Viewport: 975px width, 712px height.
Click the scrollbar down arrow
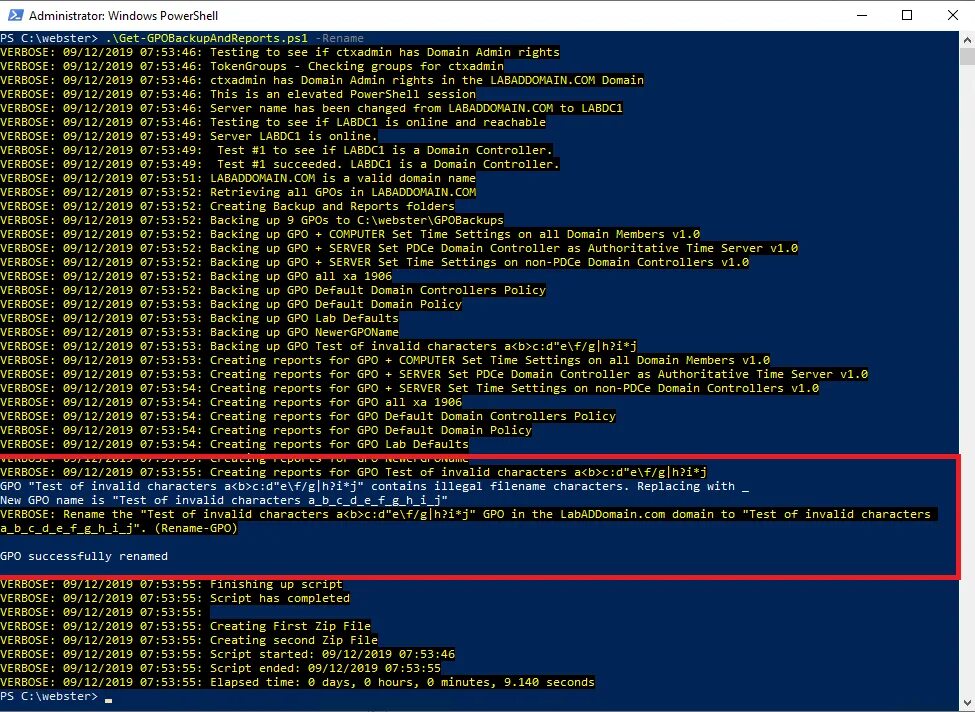(x=968, y=704)
